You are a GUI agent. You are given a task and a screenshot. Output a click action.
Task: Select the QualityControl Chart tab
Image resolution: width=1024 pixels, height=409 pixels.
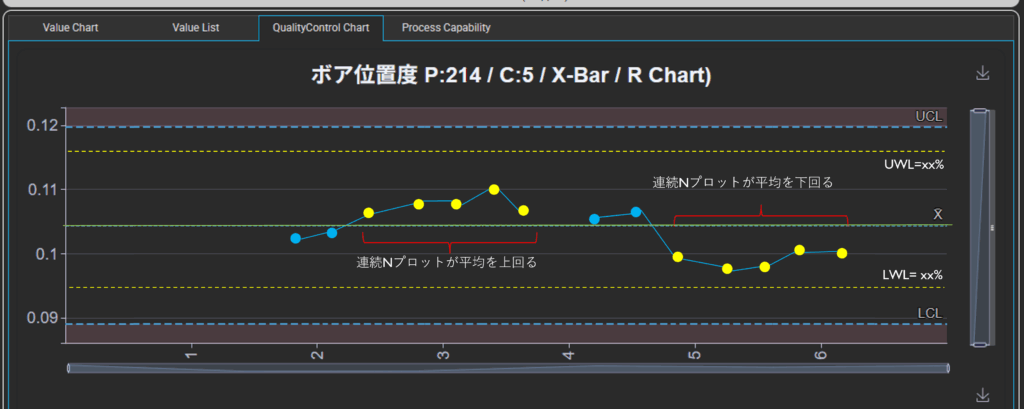pyautogui.click(x=320, y=28)
